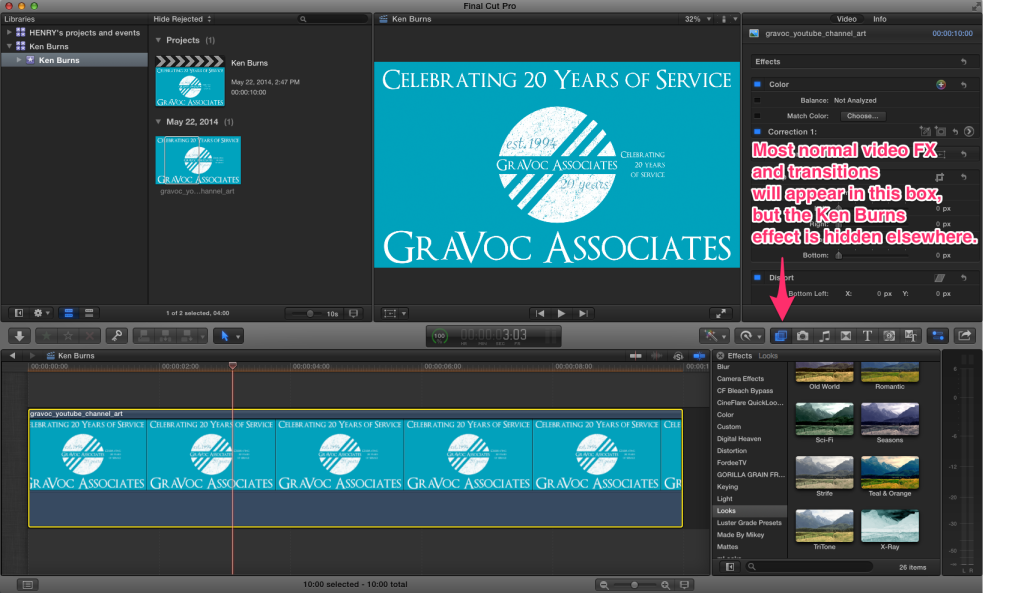Viewport: 1024px width, 593px height.
Task: Select the Keyword editor key icon
Action: coord(118,336)
